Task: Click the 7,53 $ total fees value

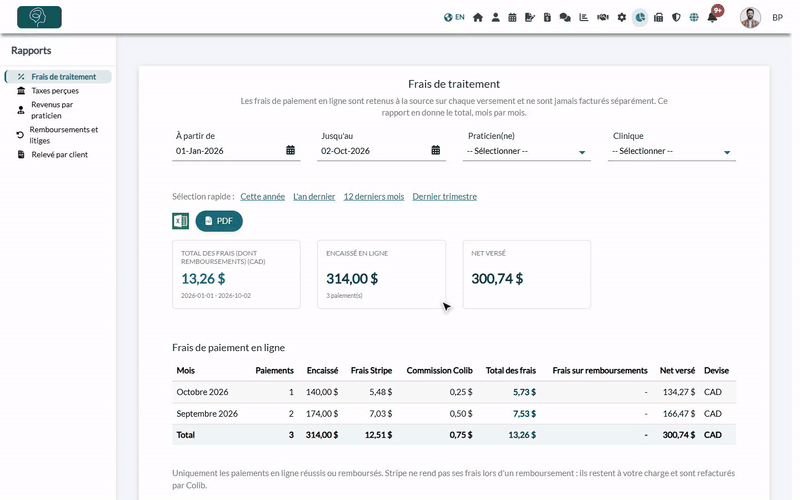Action: [524, 413]
